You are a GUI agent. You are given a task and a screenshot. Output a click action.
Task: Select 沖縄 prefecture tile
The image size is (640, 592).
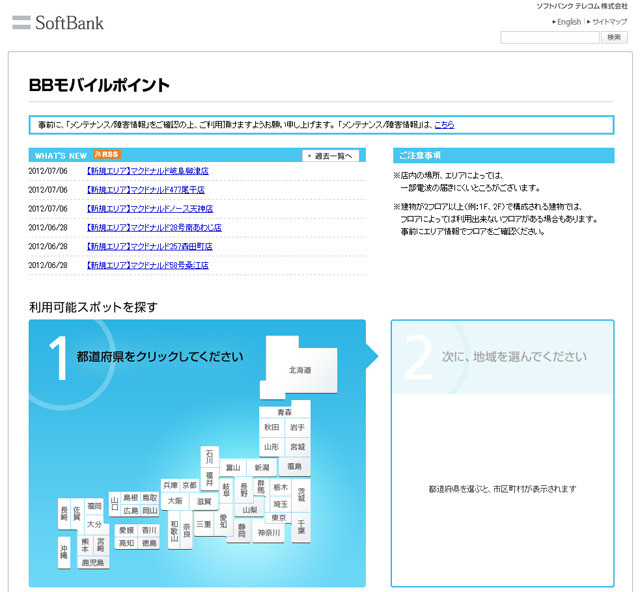[x=64, y=552]
